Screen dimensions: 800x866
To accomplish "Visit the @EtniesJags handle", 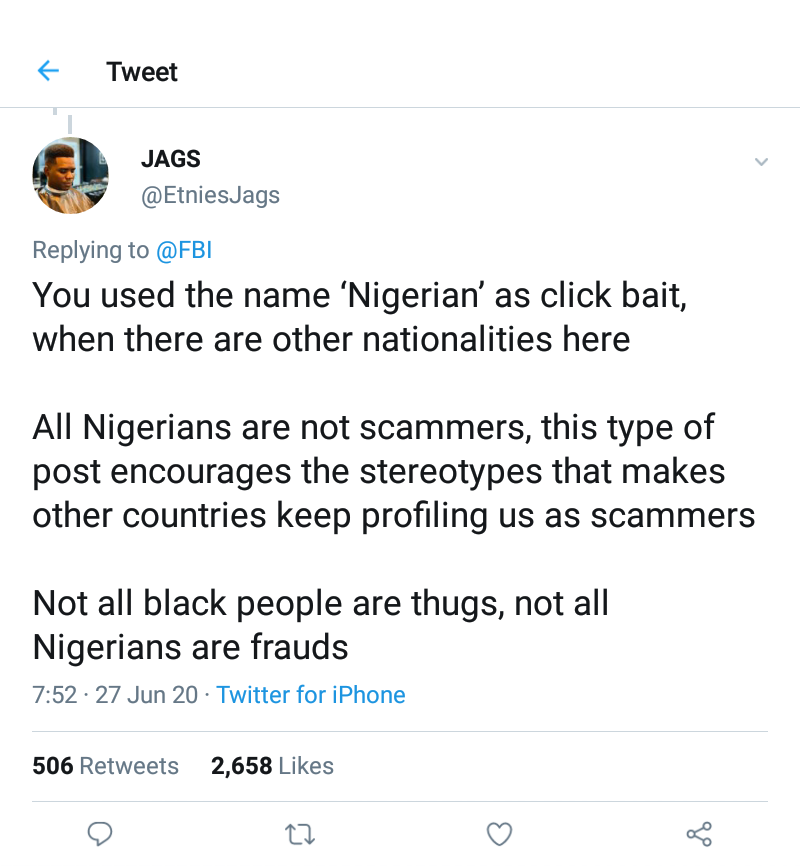I will (x=210, y=195).
